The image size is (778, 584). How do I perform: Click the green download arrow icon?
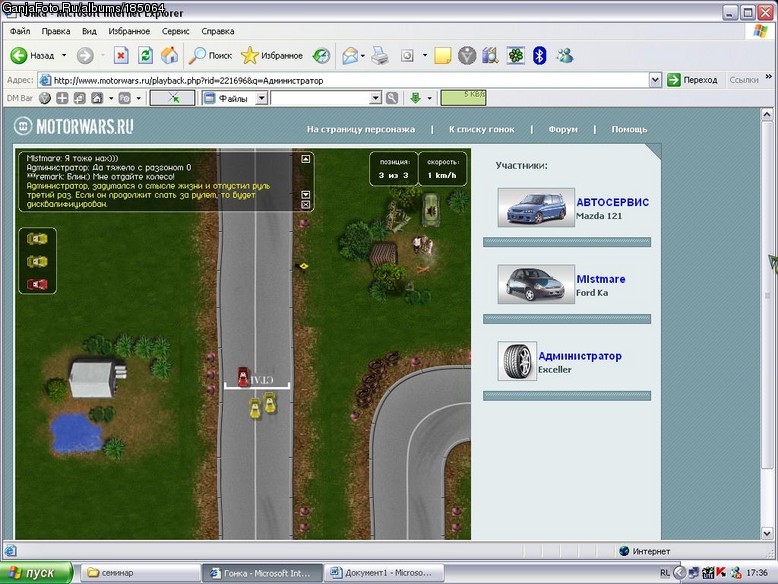tap(416, 98)
